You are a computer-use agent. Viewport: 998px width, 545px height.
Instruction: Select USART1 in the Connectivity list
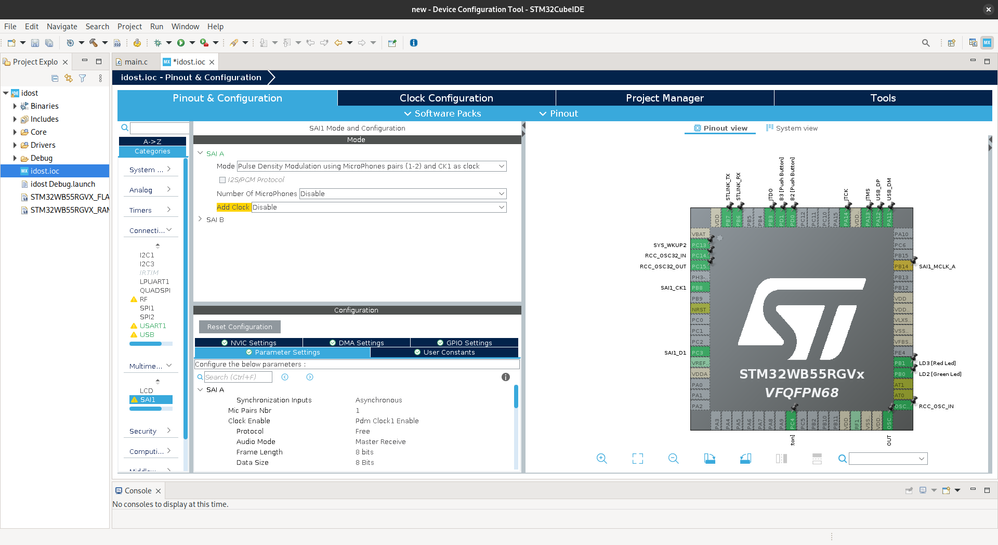tap(152, 325)
